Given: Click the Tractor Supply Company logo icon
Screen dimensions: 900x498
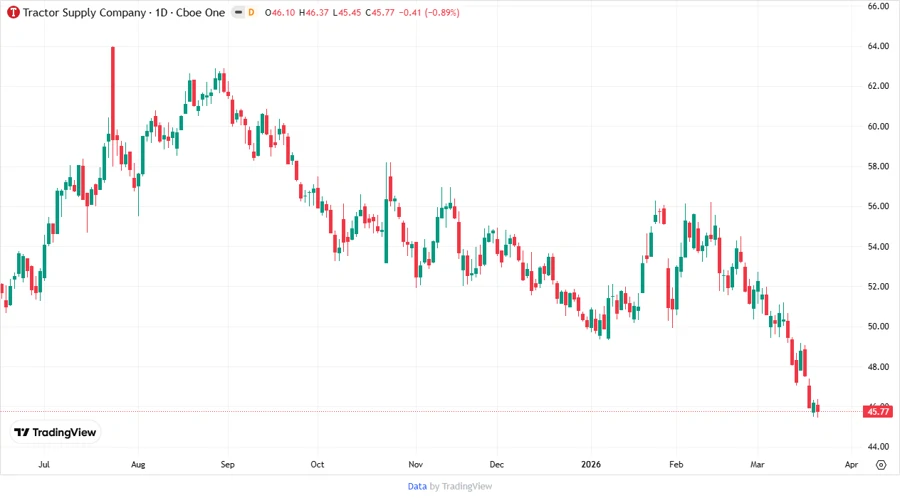Looking at the screenshot, I should point(13,13).
